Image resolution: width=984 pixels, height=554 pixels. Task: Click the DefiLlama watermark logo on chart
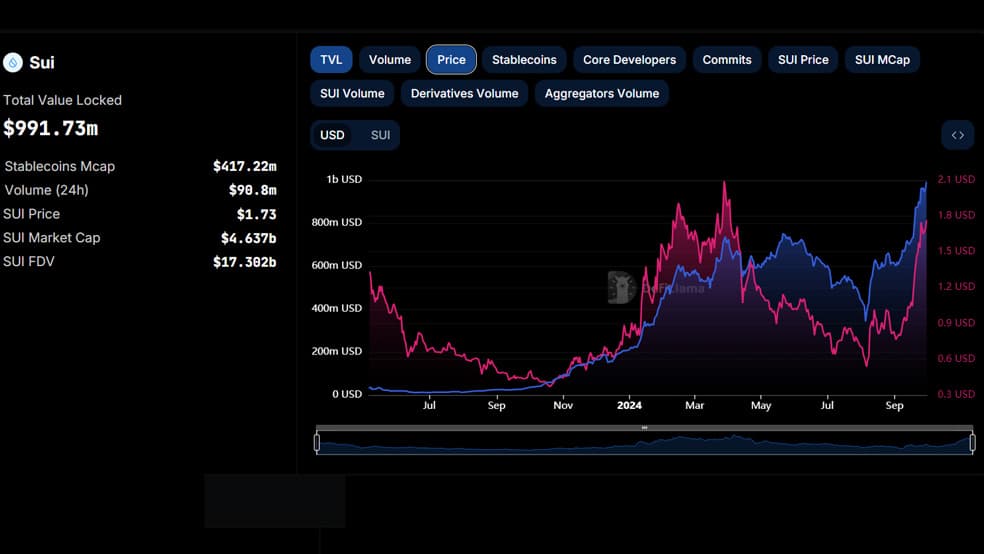point(656,288)
